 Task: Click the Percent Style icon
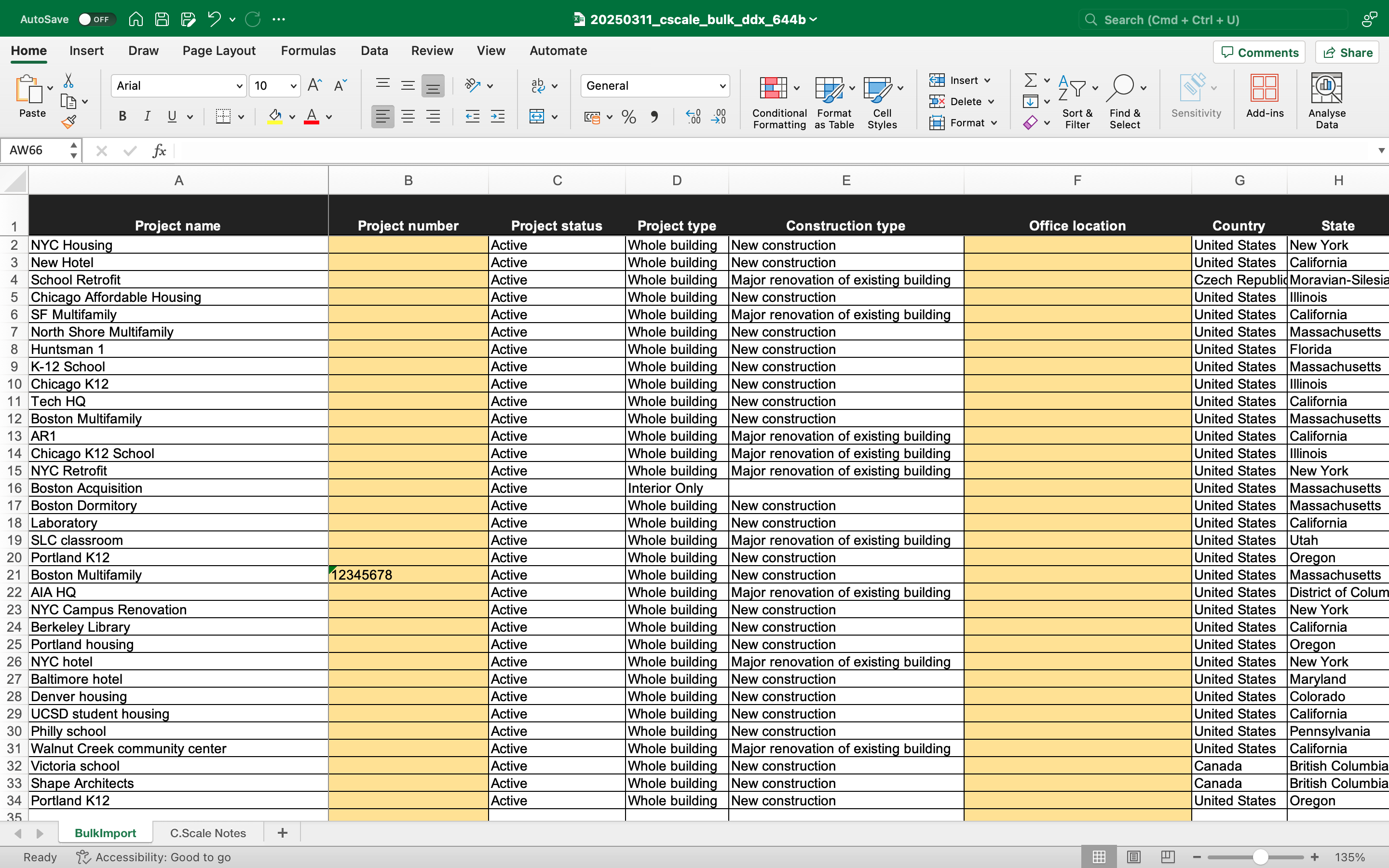pyautogui.click(x=629, y=117)
